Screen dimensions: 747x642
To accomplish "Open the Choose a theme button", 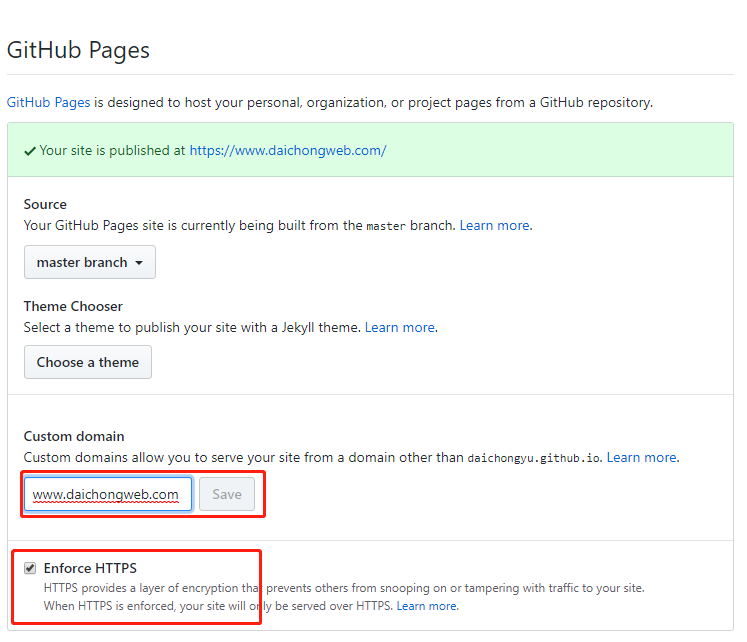I will coord(88,362).
